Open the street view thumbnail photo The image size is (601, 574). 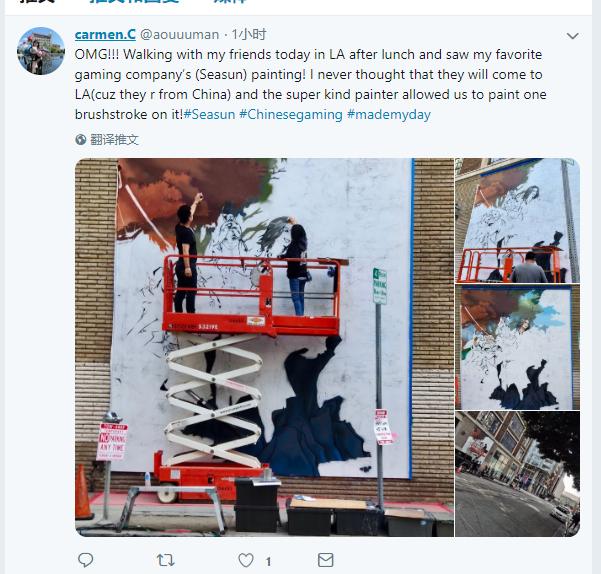click(x=517, y=474)
